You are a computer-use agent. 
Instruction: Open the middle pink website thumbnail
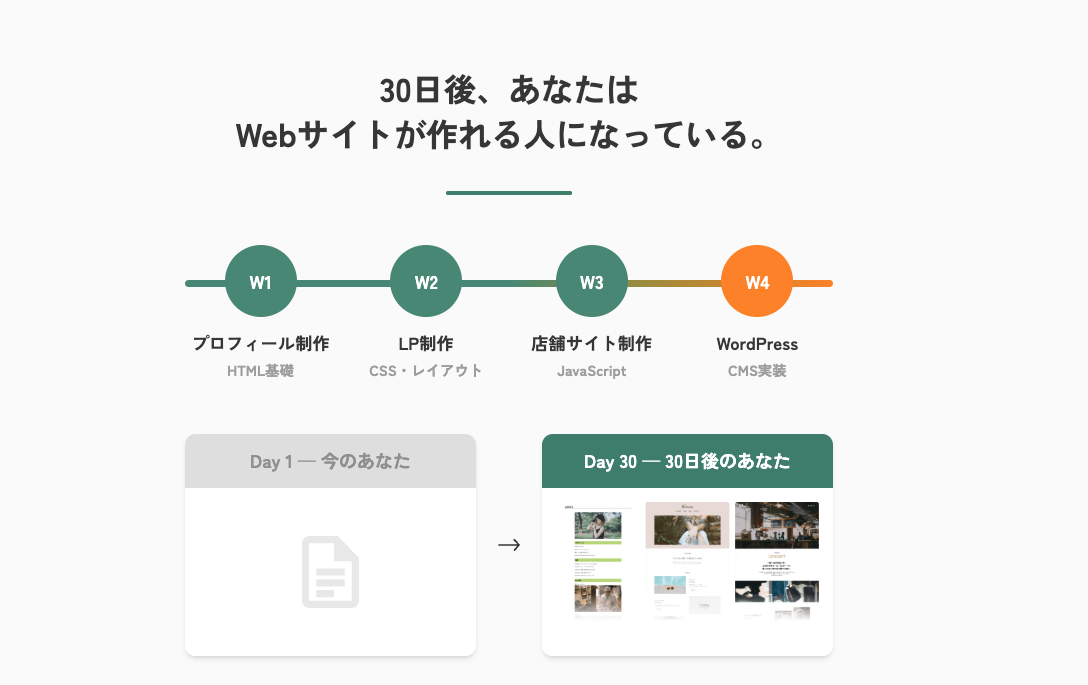click(688, 560)
